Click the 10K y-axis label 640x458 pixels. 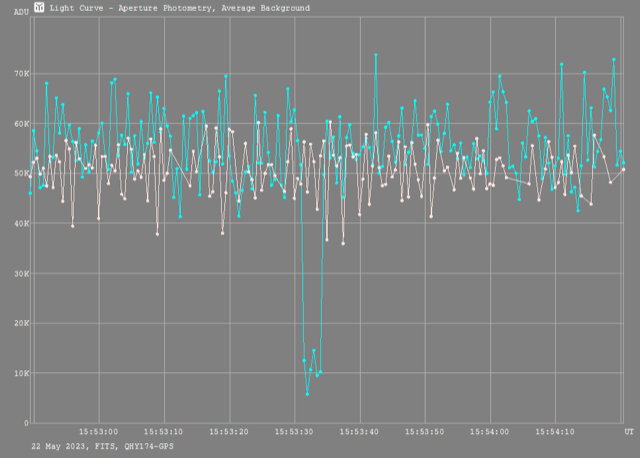click(x=22, y=373)
